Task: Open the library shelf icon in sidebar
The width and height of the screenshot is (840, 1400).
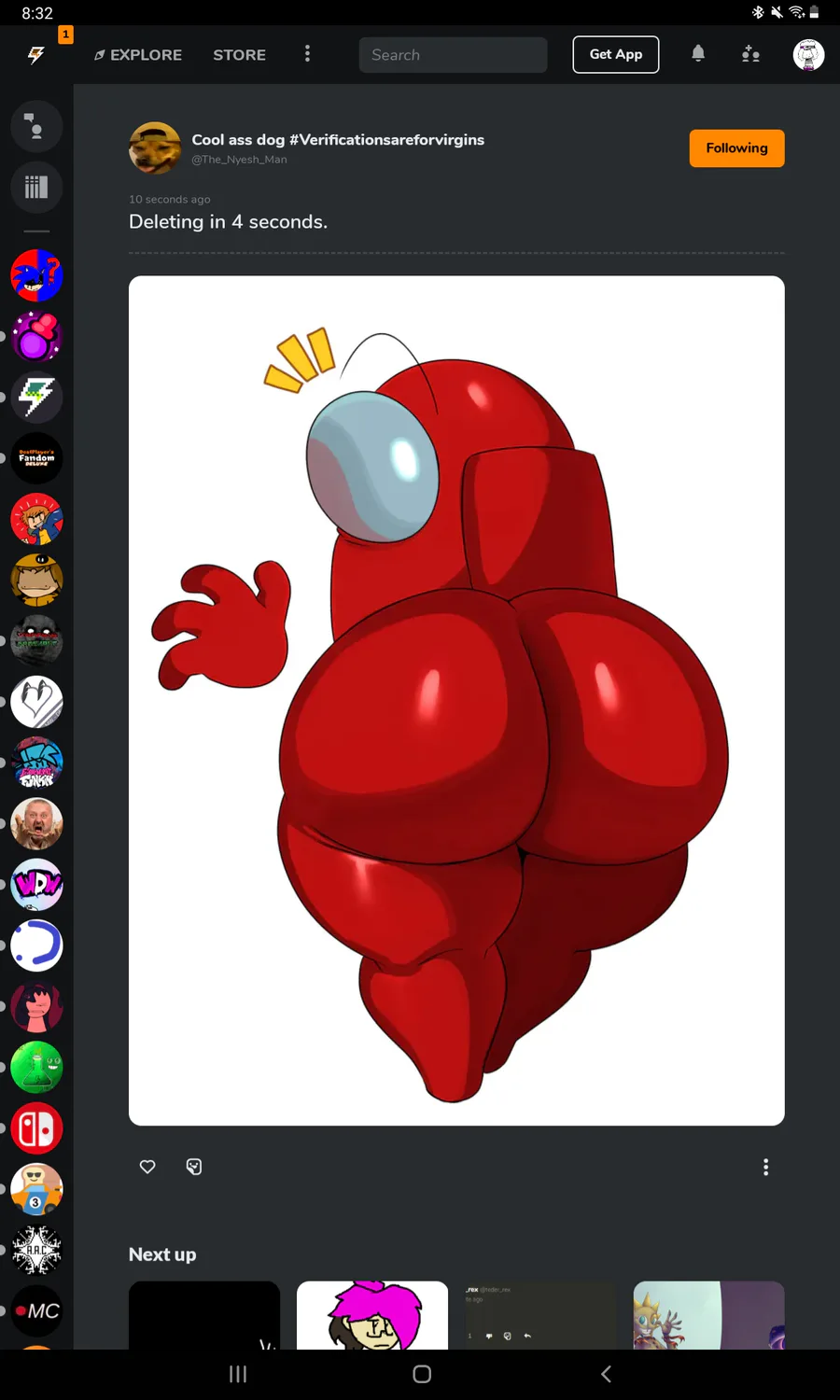Action: click(x=36, y=188)
